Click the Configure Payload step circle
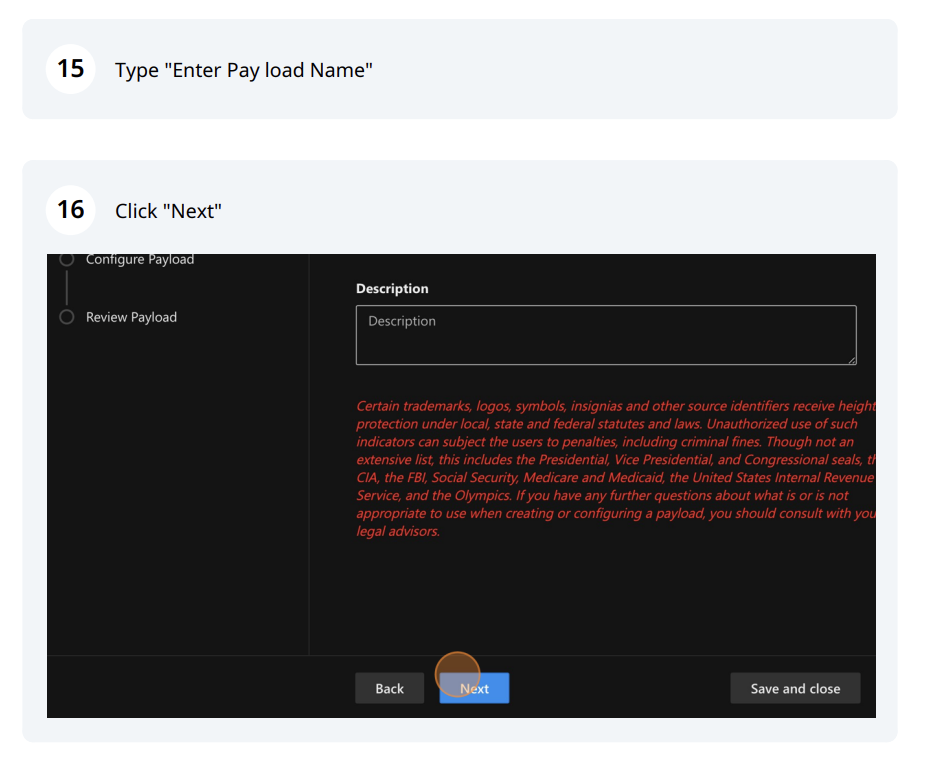Image resolution: width=930 pixels, height=780 pixels. 68,262
